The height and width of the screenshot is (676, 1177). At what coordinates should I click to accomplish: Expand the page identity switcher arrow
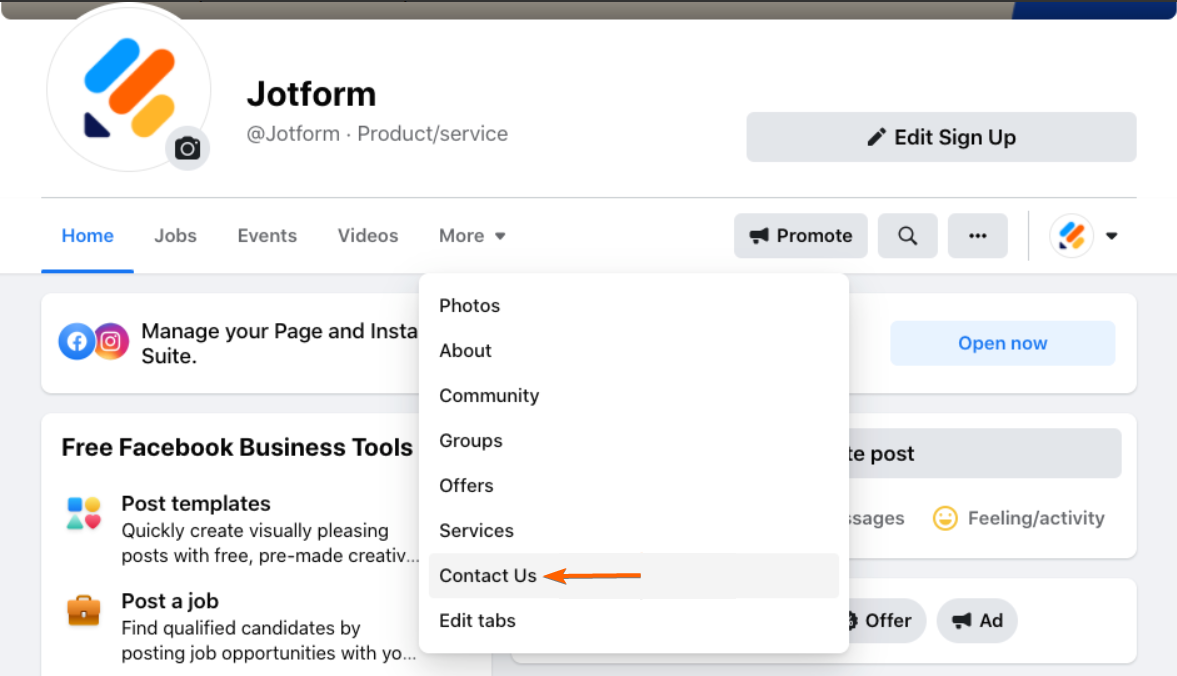point(1111,236)
